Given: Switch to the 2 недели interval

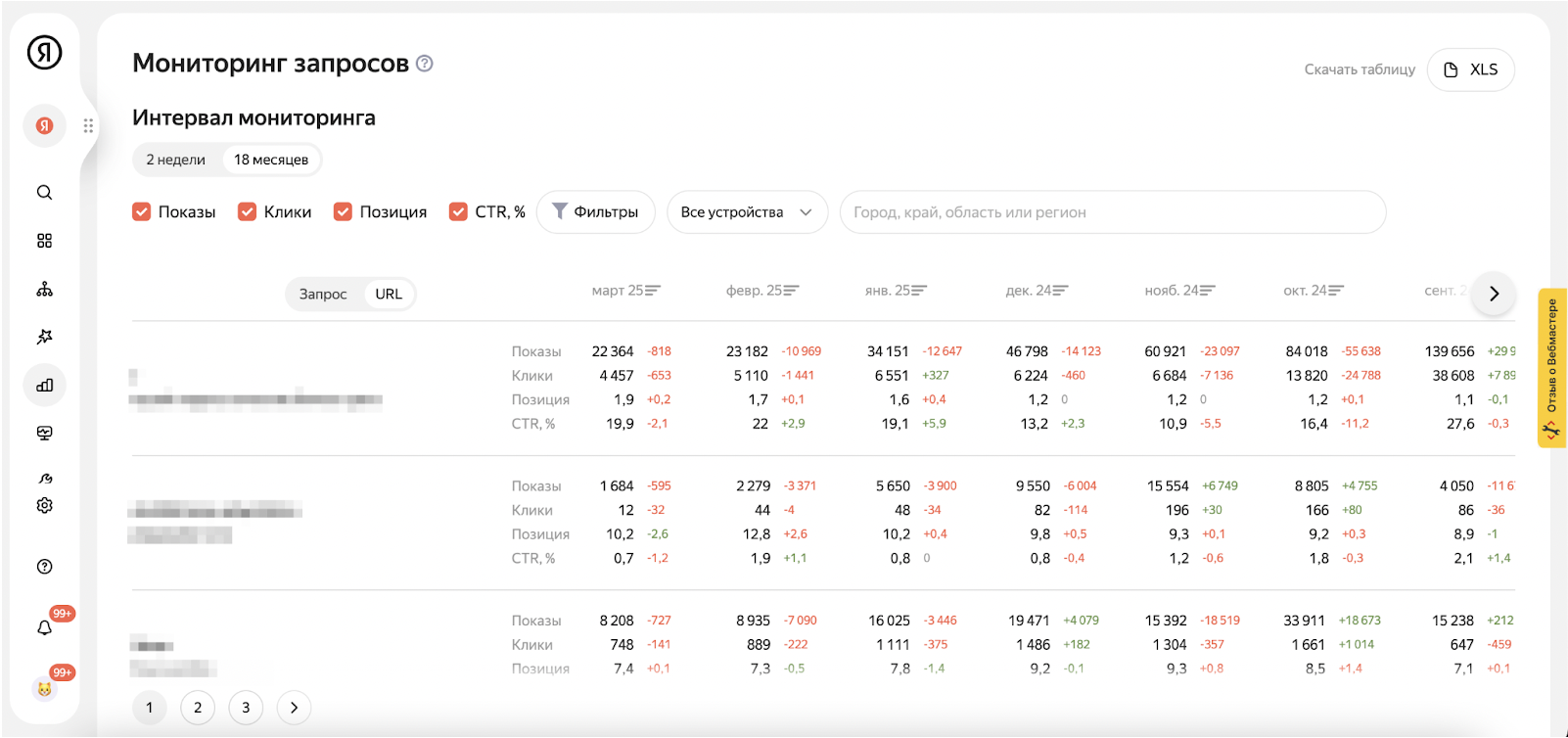Looking at the screenshot, I should [176, 160].
